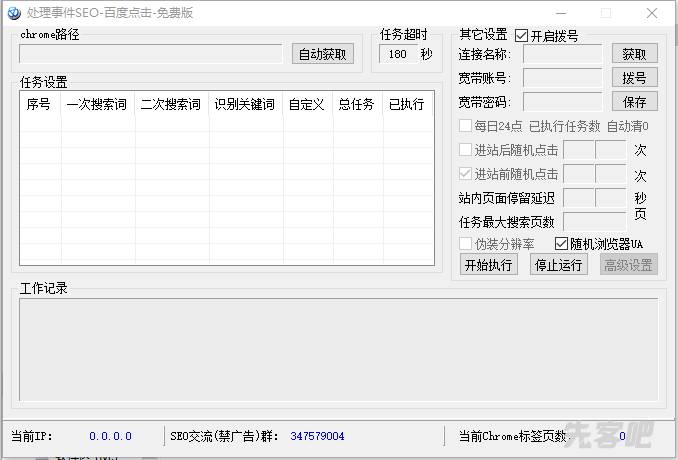Click the 连接名称 text field
Image resolution: width=678 pixels, height=460 pixels.
click(x=562, y=54)
